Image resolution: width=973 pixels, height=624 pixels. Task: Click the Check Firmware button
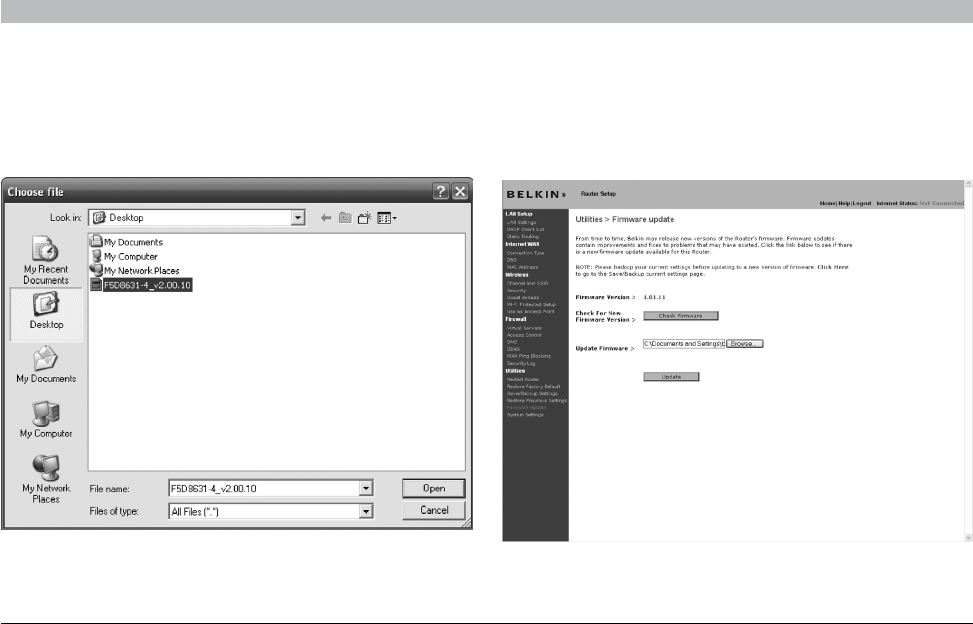681,316
